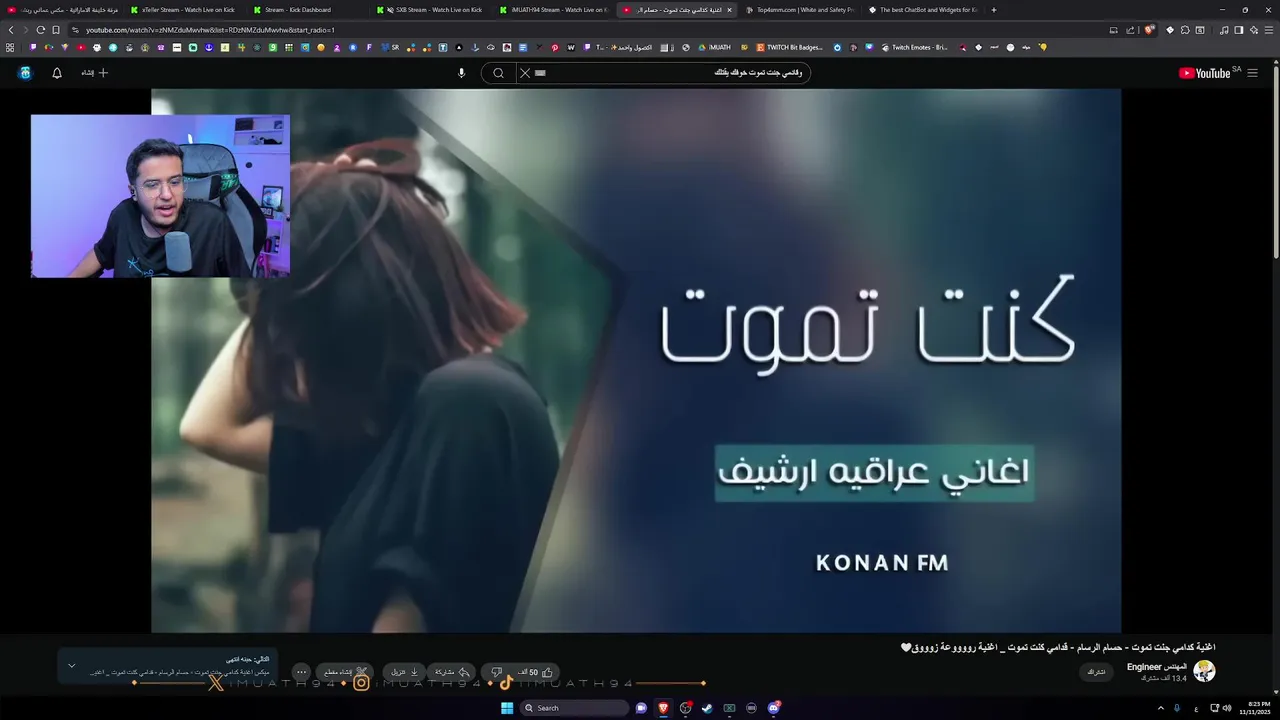
Task: Open the volume control in system tray
Action: tap(1227, 708)
